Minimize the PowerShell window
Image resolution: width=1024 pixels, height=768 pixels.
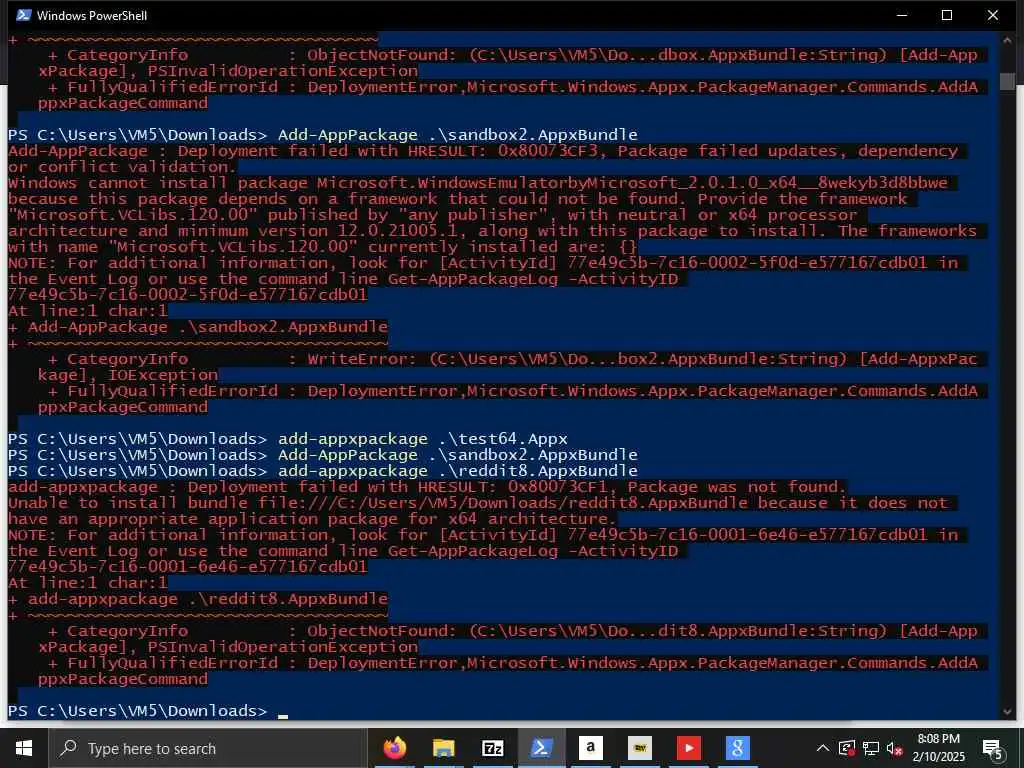click(903, 15)
